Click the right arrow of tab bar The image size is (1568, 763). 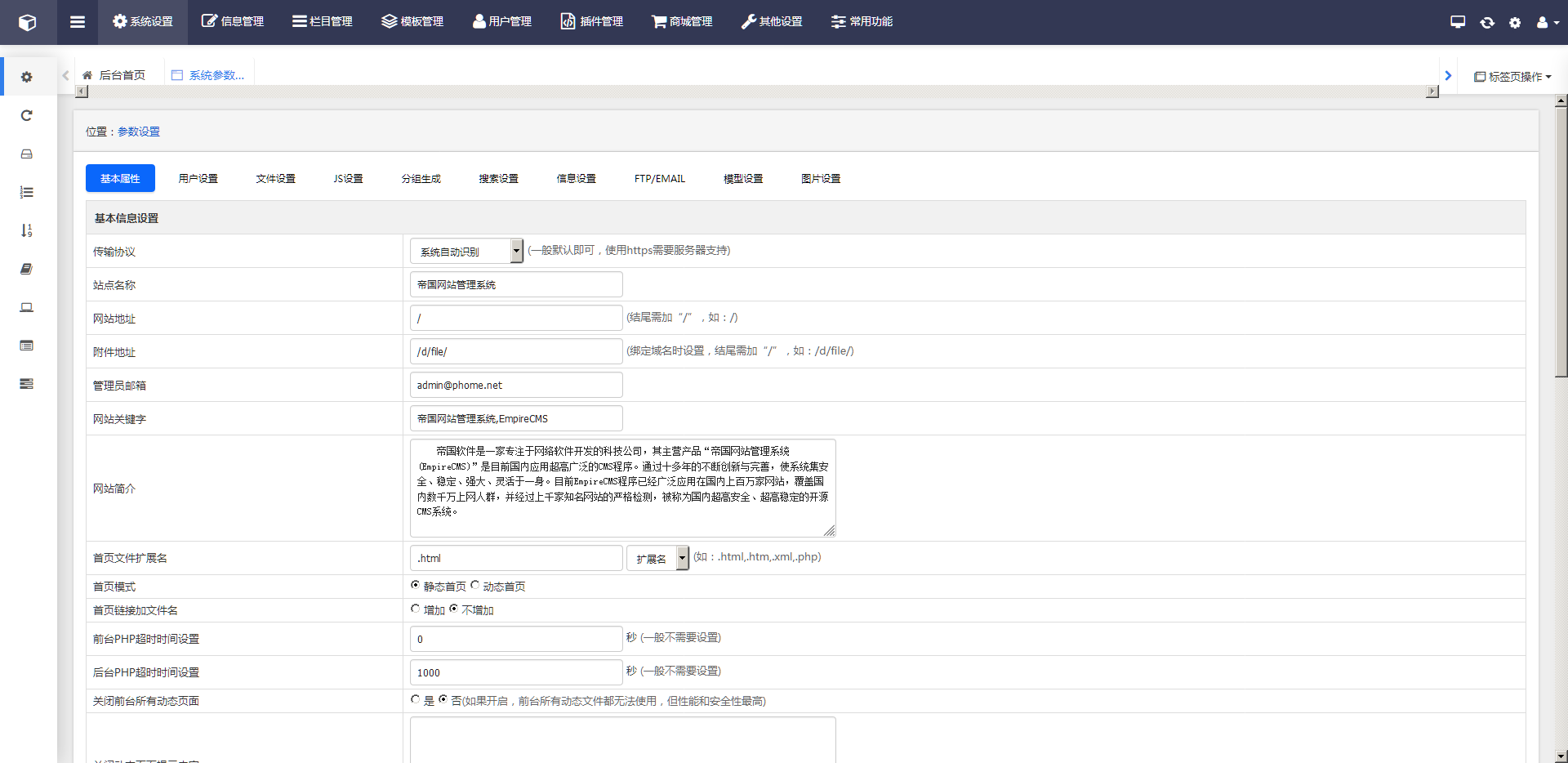[1448, 75]
